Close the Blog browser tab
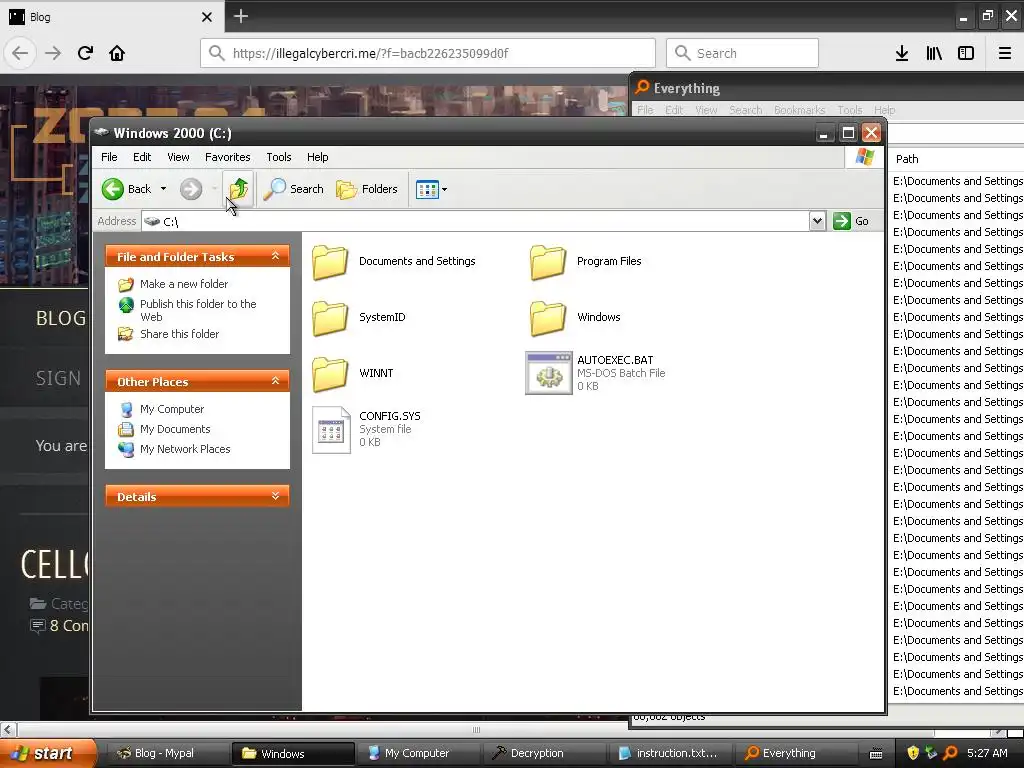The width and height of the screenshot is (1024, 768). click(206, 17)
